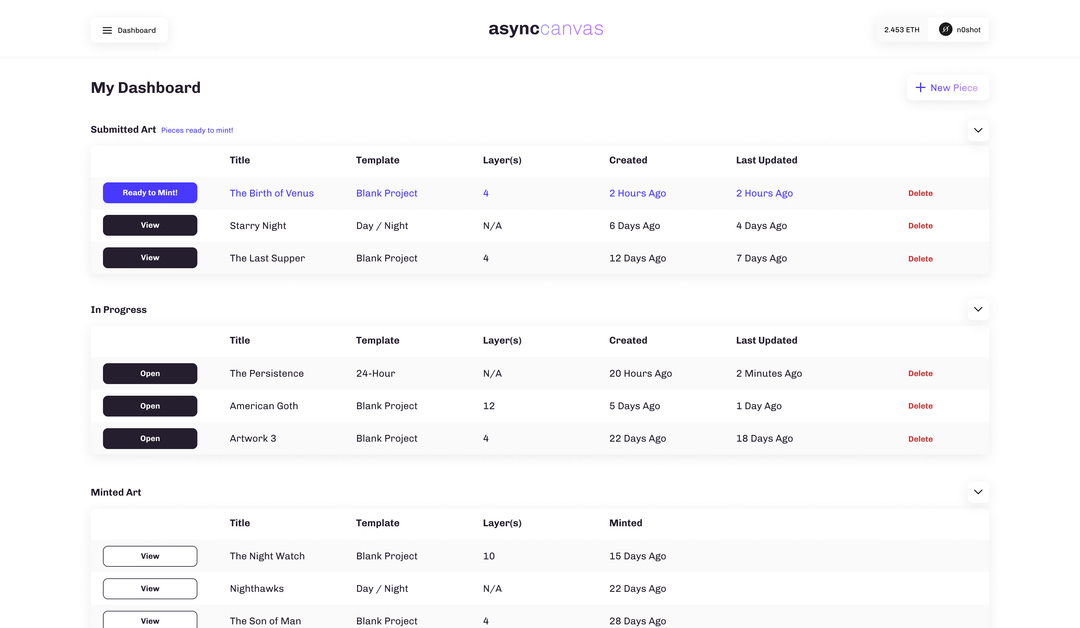Open The Persistence in-progress piece
Viewport: 1080px width, 628px height.
(150, 373)
